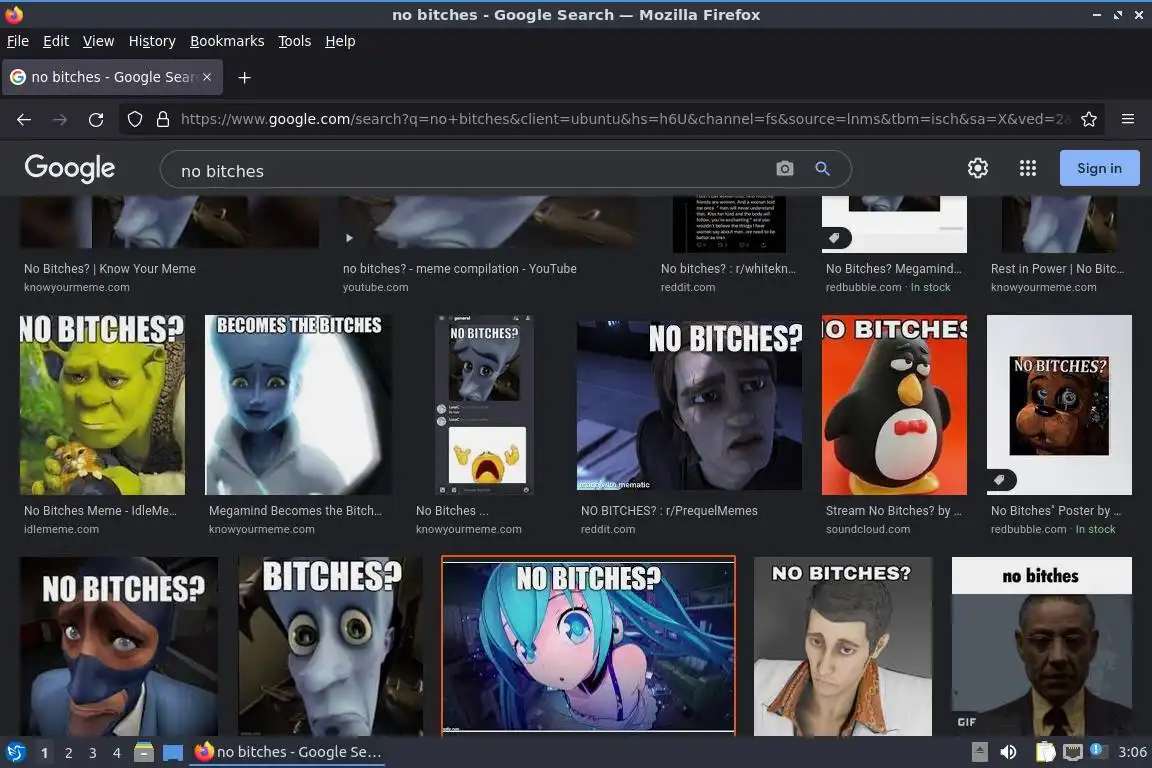The width and height of the screenshot is (1152, 768).
Task: Go back with the browser back arrow
Action: click(x=24, y=119)
